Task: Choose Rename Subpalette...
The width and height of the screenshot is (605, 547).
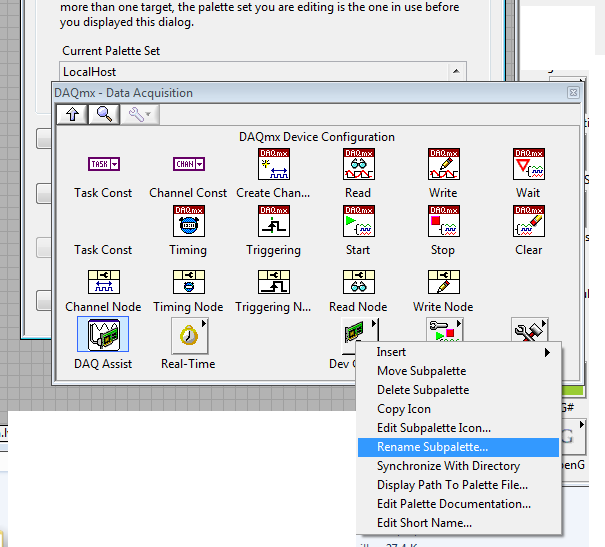Action: [458, 447]
